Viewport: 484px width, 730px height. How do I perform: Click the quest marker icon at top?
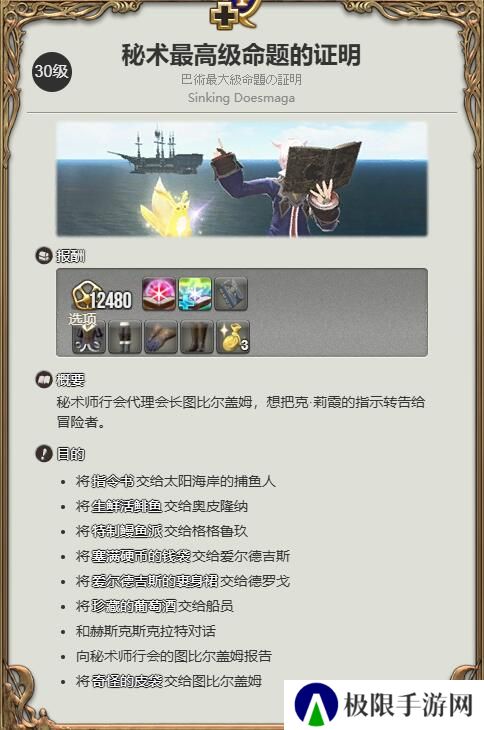(232, 14)
